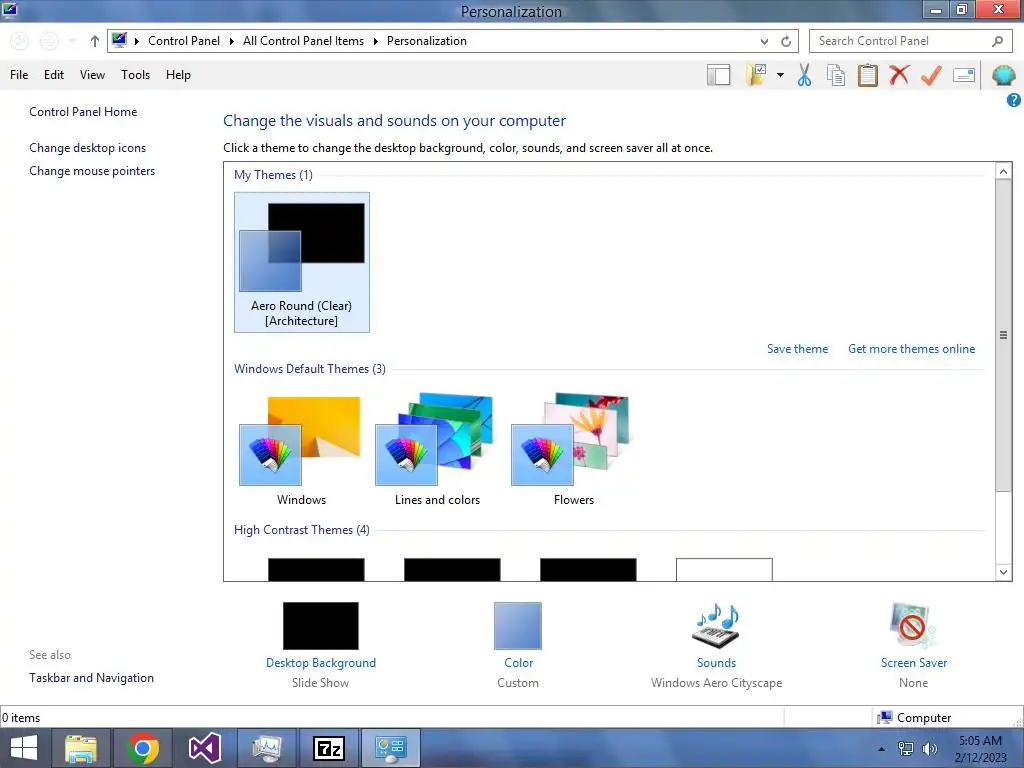This screenshot has width=1024, height=768.
Task: Click the Forward navigation arrow
Action: click(49, 41)
